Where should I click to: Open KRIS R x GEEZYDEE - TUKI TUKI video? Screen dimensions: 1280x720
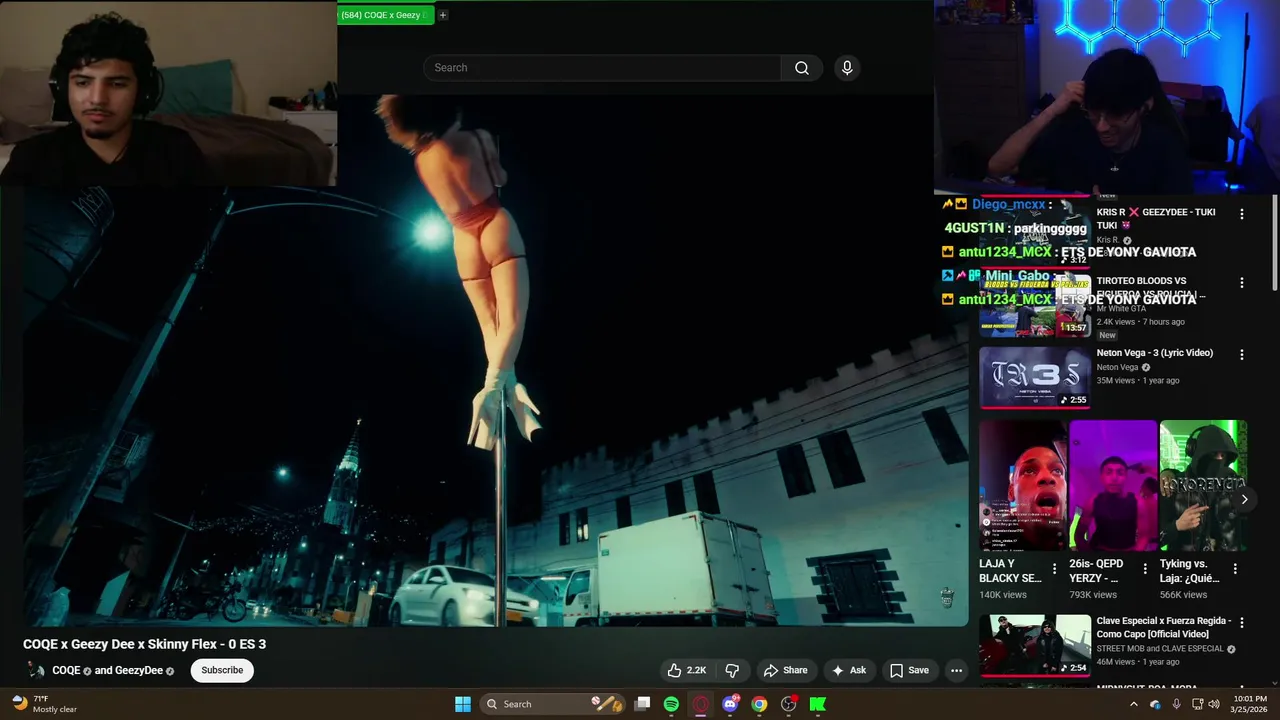pos(1155,218)
